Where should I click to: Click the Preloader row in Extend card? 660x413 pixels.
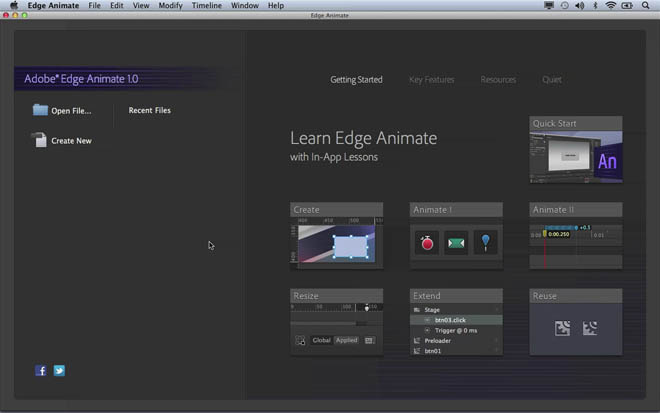(456, 341)
